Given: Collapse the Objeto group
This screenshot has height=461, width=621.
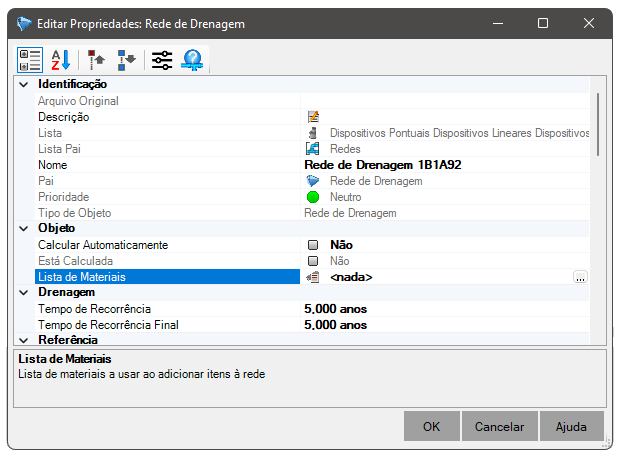Looking at the screenshot, I should [24, 229].
